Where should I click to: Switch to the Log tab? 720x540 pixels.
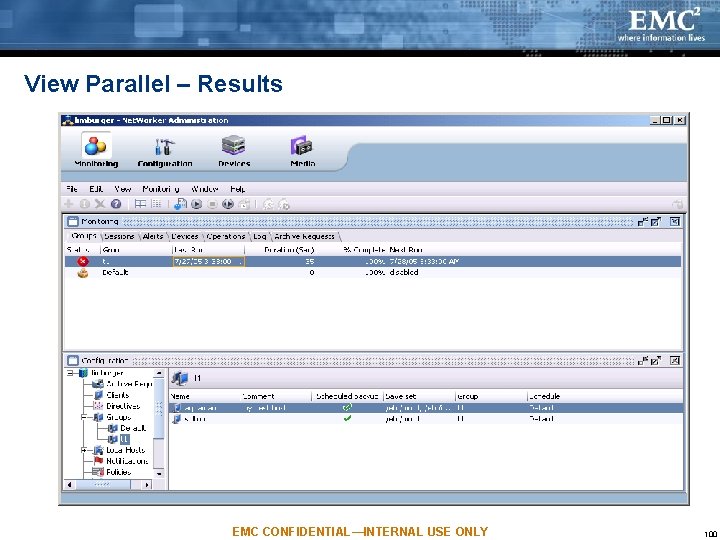point(259,236)
